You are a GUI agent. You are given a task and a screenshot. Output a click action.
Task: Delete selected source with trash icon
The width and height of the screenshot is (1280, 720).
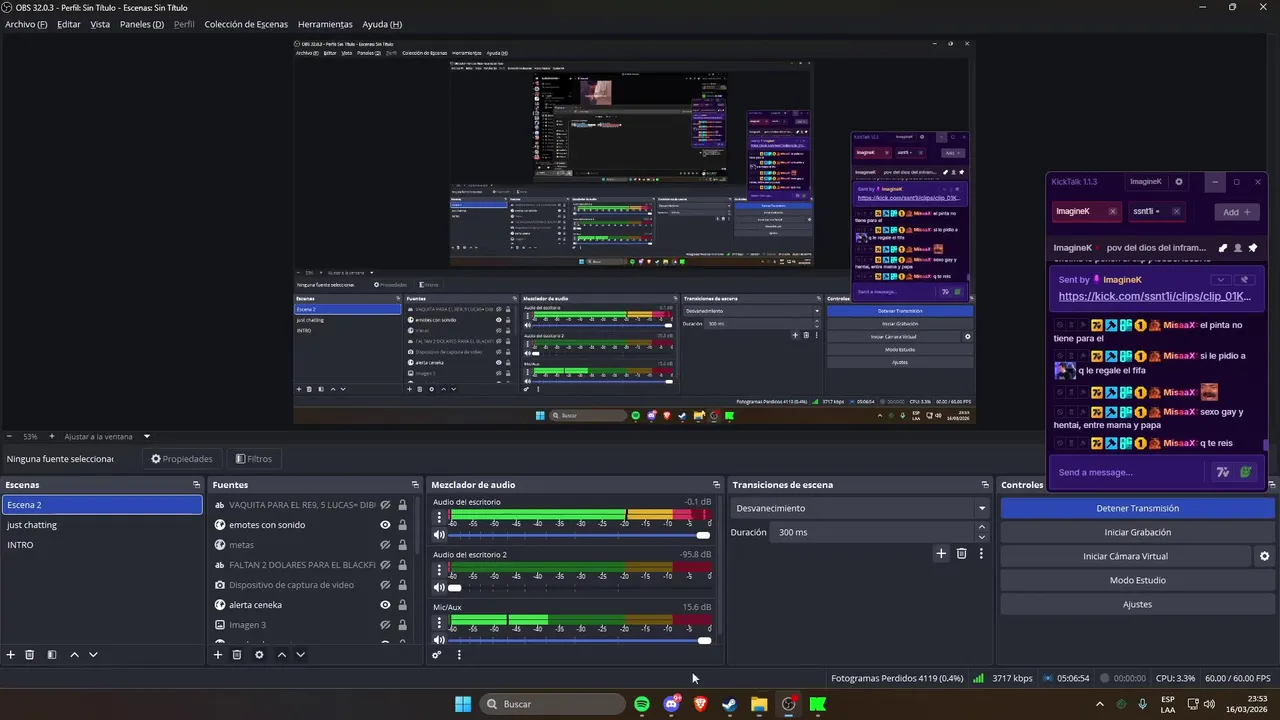pos(237,655)
